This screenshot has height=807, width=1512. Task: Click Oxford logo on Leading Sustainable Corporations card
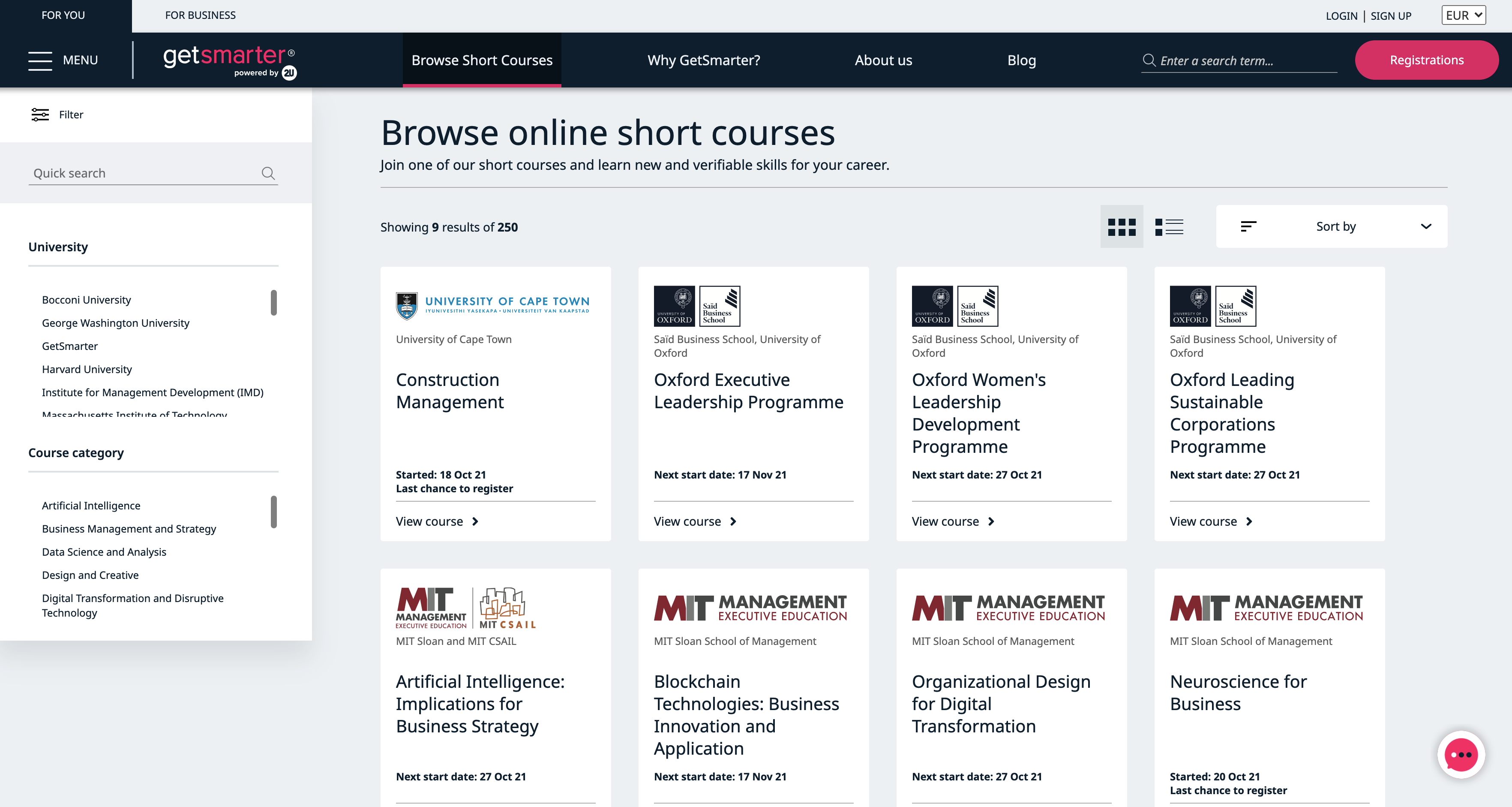pyautogui.click(x=1213, y=306)
